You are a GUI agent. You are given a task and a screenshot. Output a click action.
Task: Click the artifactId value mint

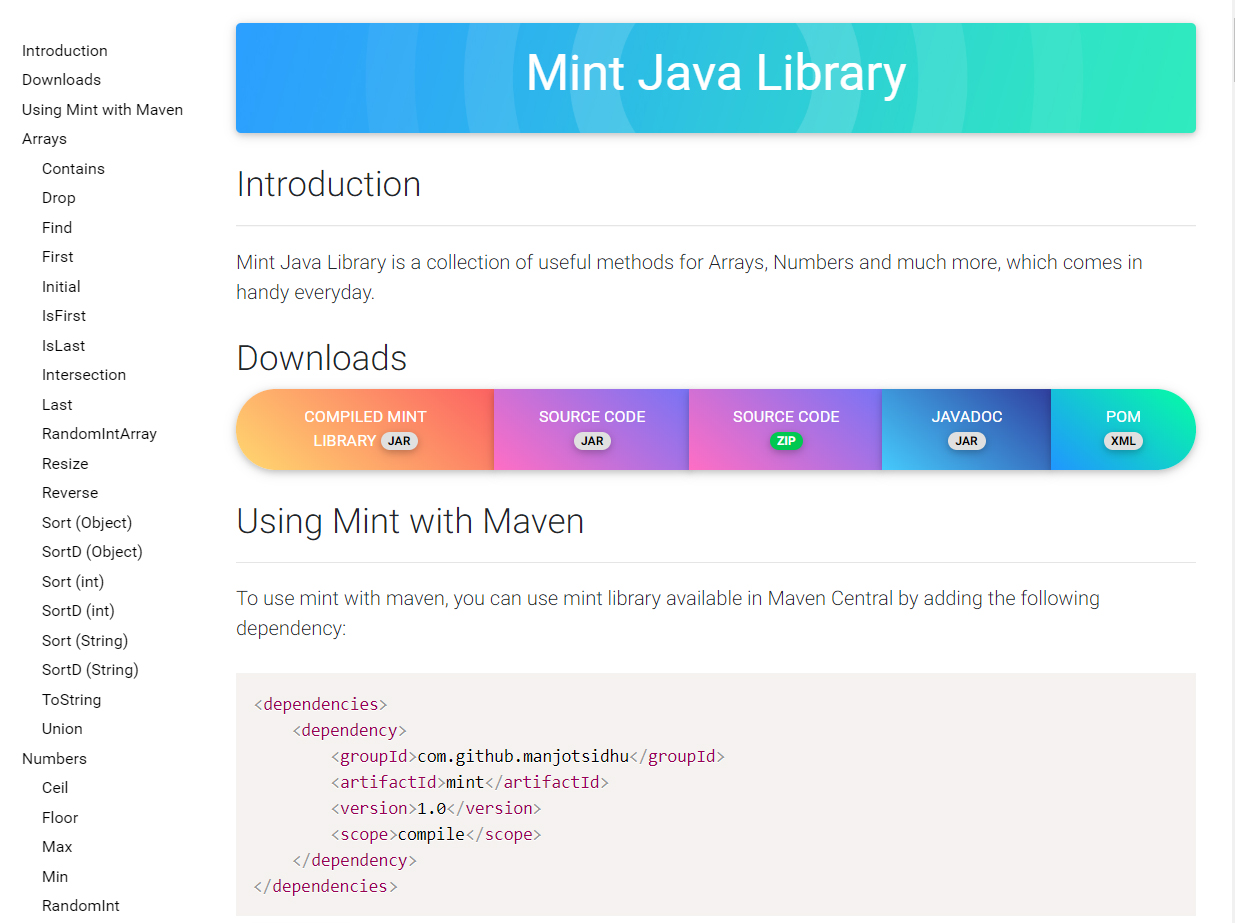465,782
